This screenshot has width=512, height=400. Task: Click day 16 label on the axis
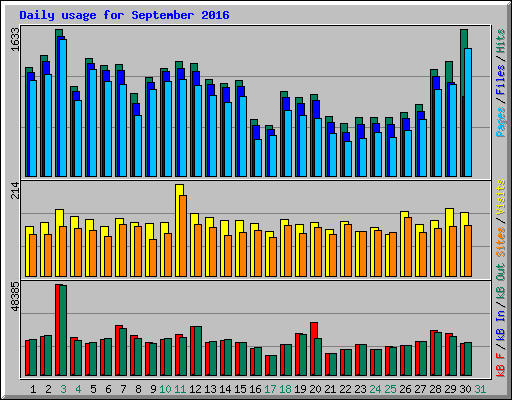tap(255, 389)
